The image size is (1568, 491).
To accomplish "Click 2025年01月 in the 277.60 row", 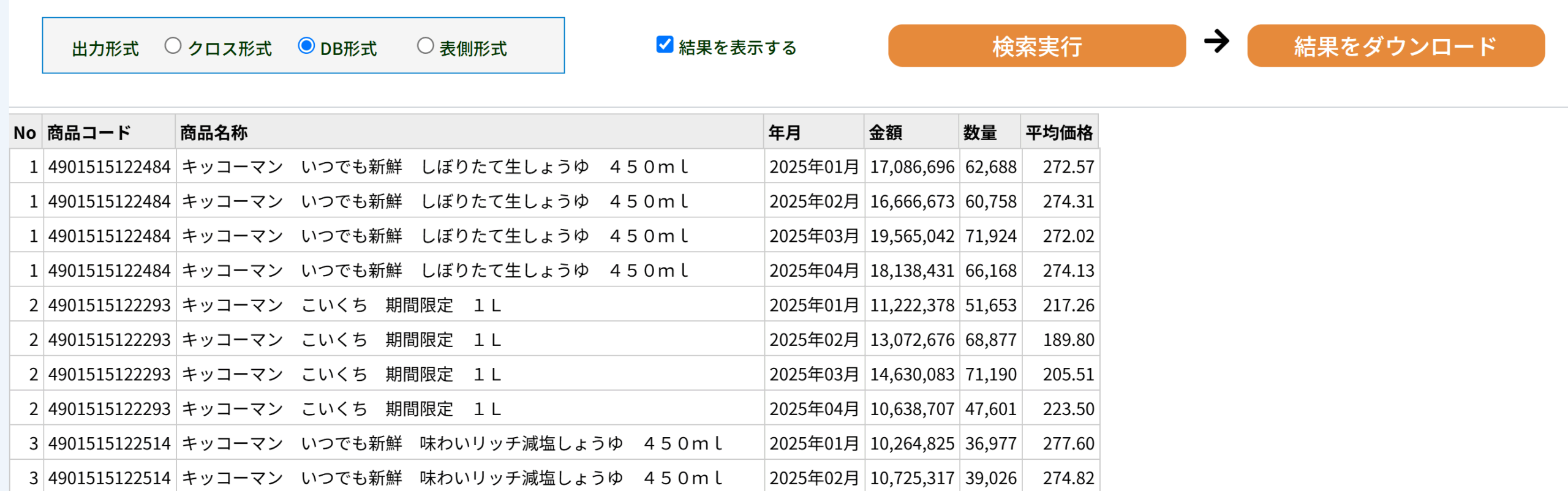I will (x=815, y=443).
